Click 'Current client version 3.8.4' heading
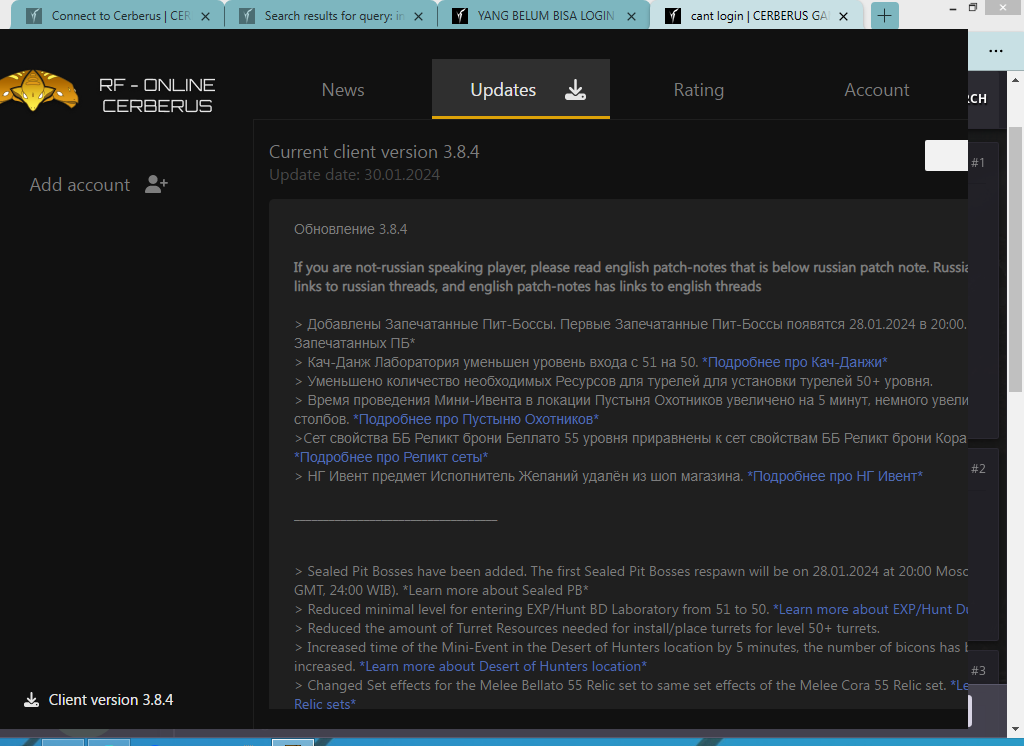 (x=374, y=152)
